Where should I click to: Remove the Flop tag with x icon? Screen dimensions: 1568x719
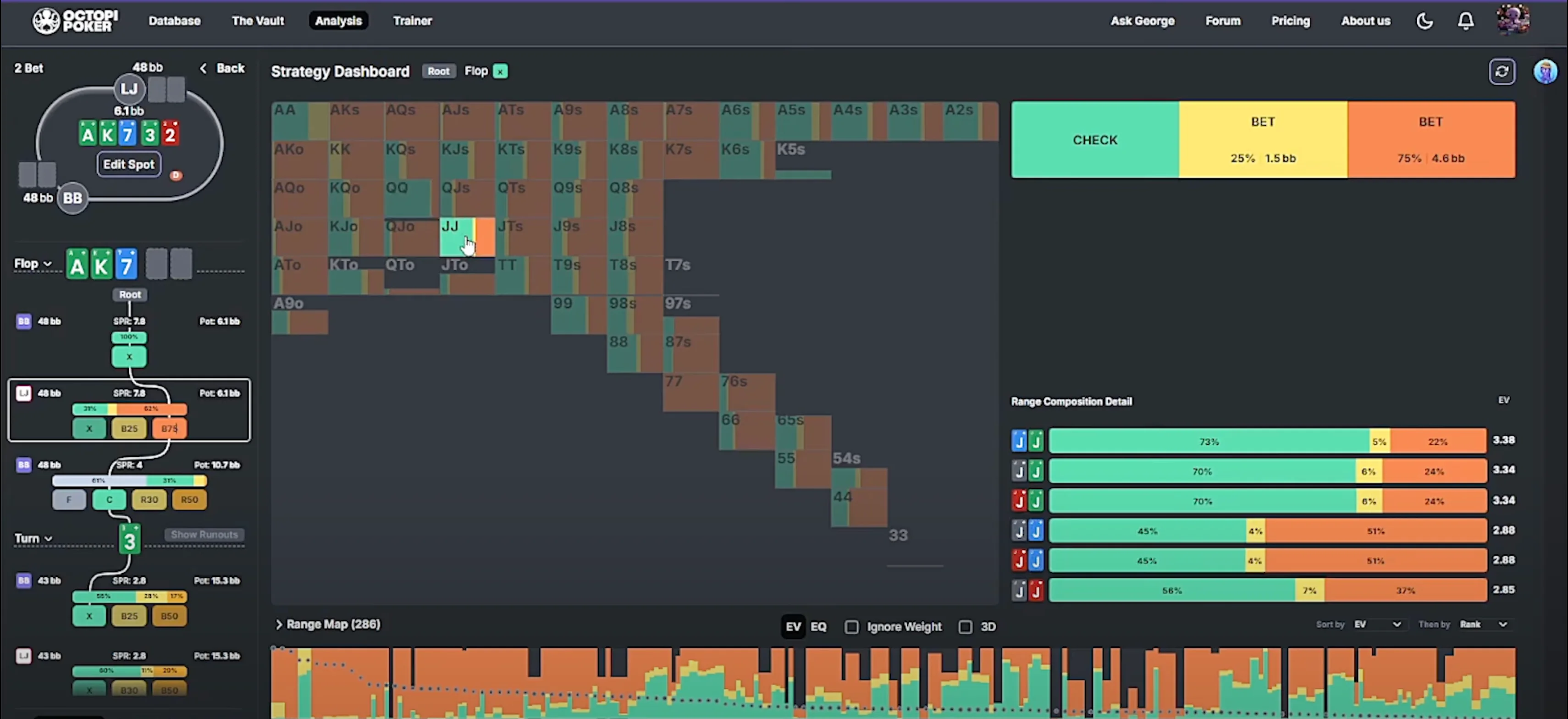(x=500, y=72)
